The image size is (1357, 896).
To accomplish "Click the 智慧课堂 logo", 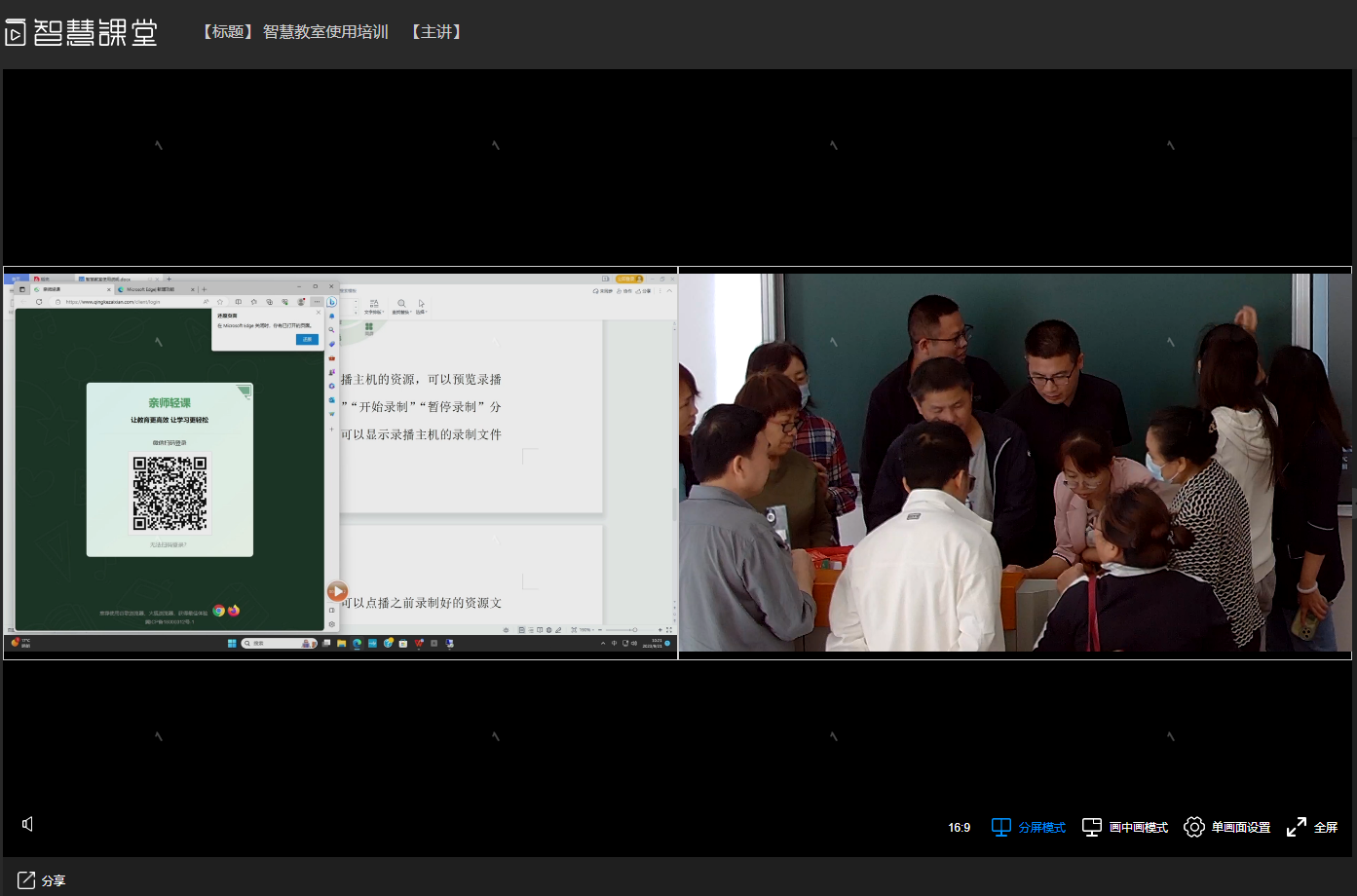I will pos(82,32).
